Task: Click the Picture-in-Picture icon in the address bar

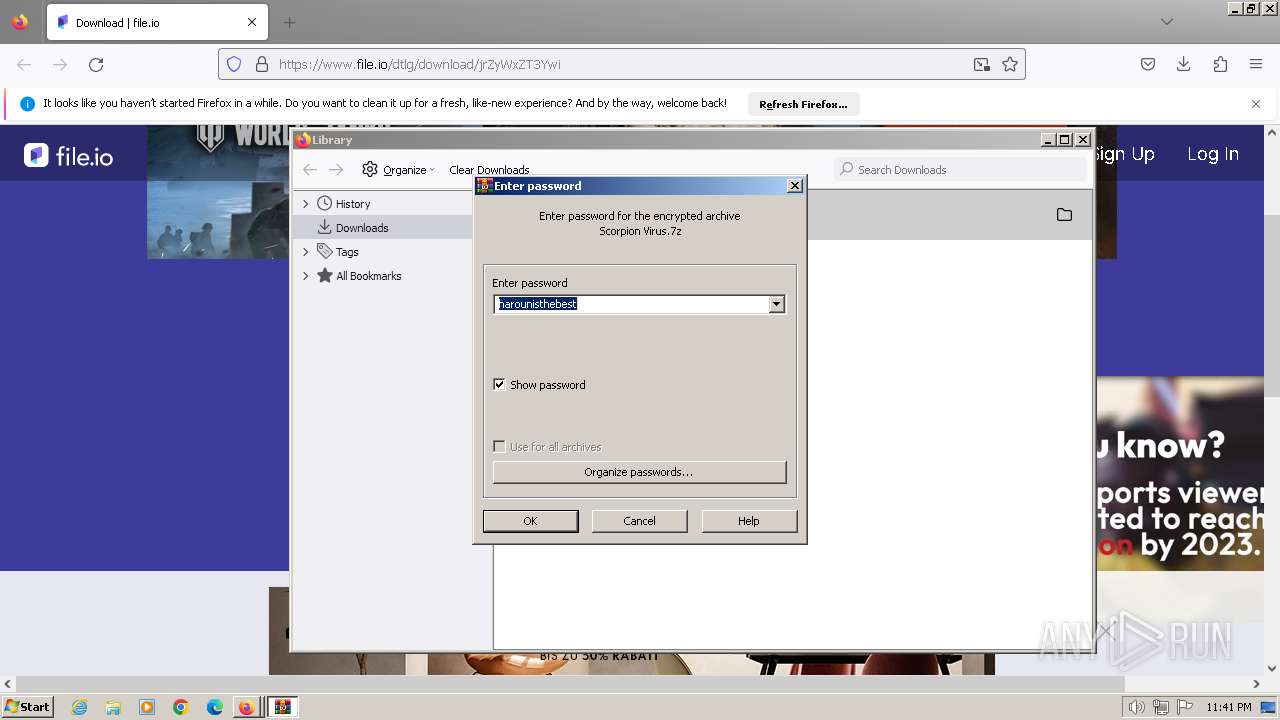Action: [x=982, y=64]
